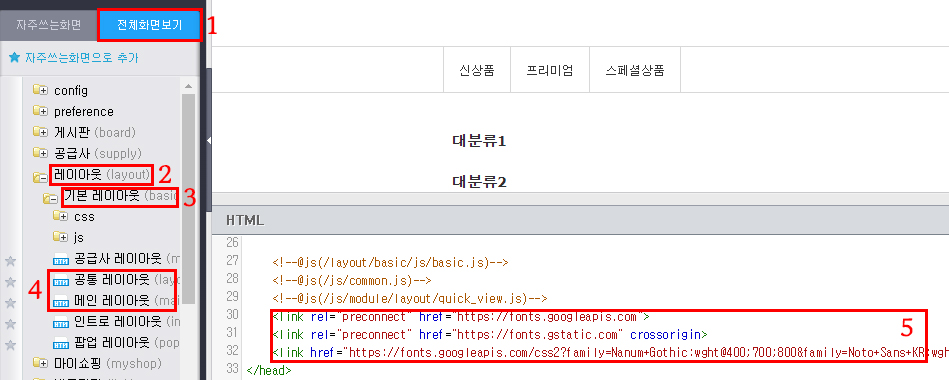Select the 신상품 menu item
Image resolution: width=949 pixels, height=380 pixels.
(477, 70)
